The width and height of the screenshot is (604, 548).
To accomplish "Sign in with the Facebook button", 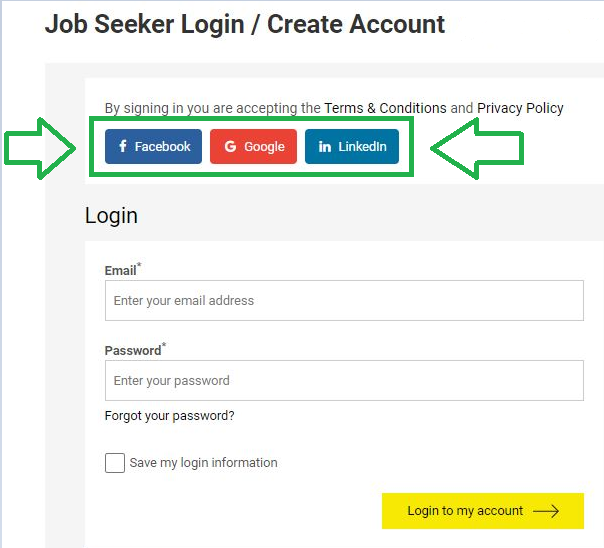I will (x=153, y=147).
